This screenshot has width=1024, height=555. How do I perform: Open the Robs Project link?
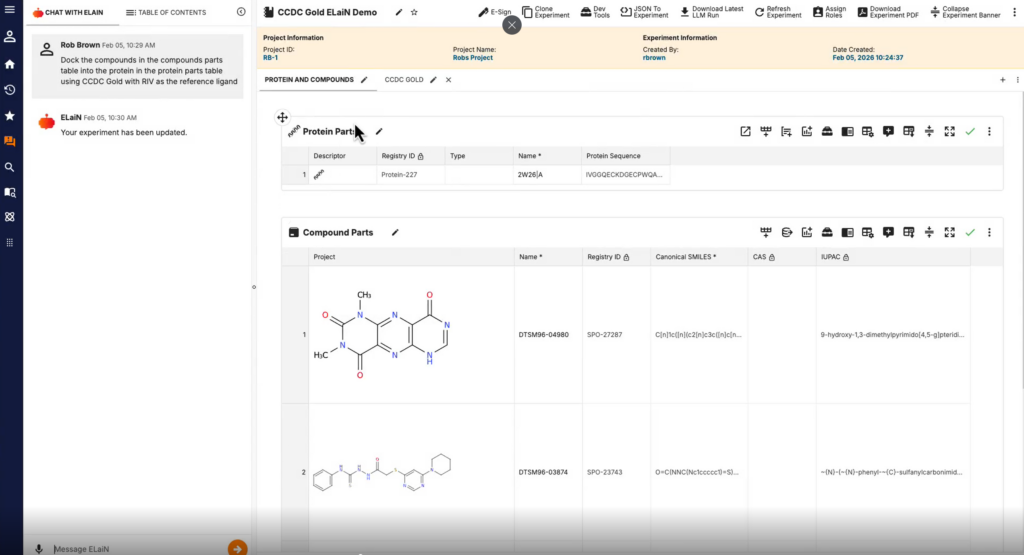[473, 58]
